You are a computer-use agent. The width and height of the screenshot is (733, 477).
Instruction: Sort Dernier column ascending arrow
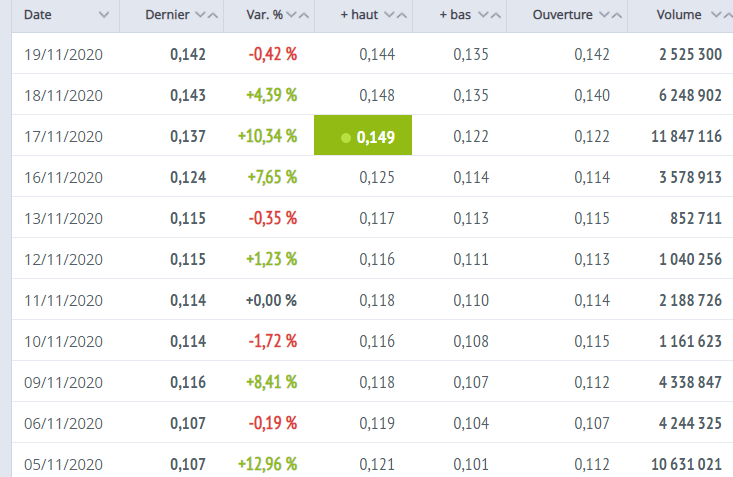213,15
